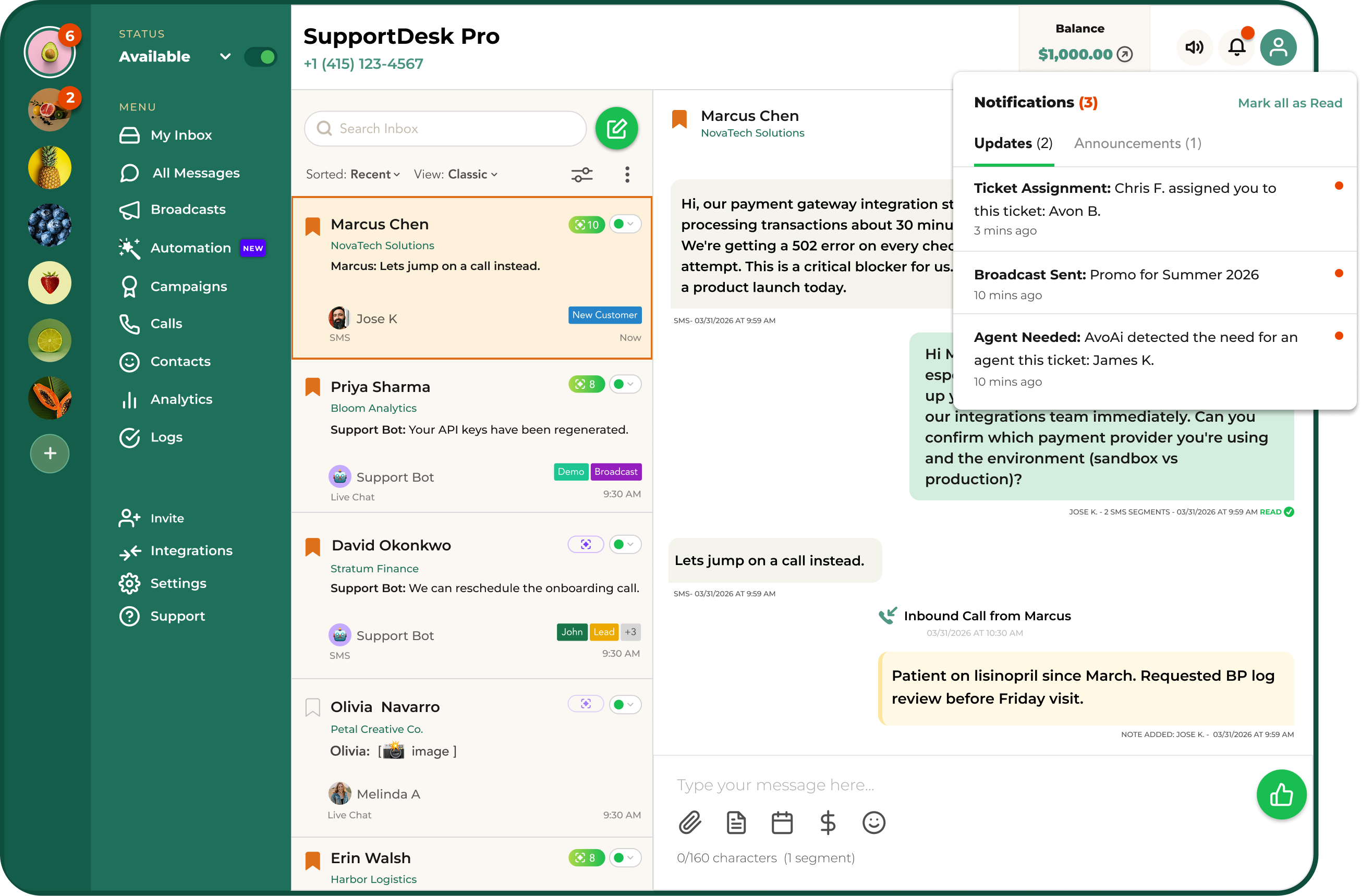This screenshot has width=1361, height=896.
Task: Click the New Customer tag
Action: [604, 315]
